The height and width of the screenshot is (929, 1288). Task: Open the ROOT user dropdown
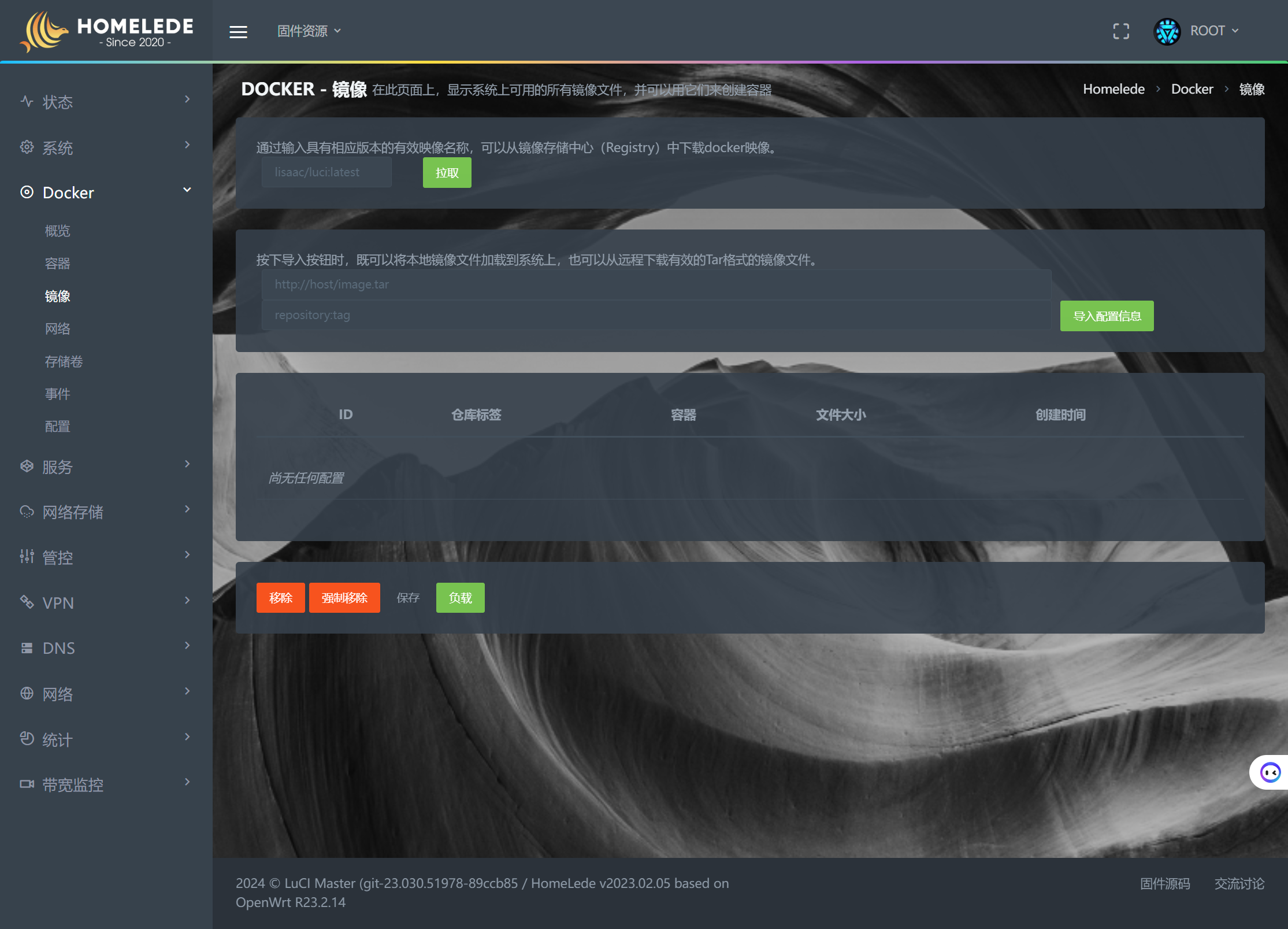click(x=1214, y=31)
